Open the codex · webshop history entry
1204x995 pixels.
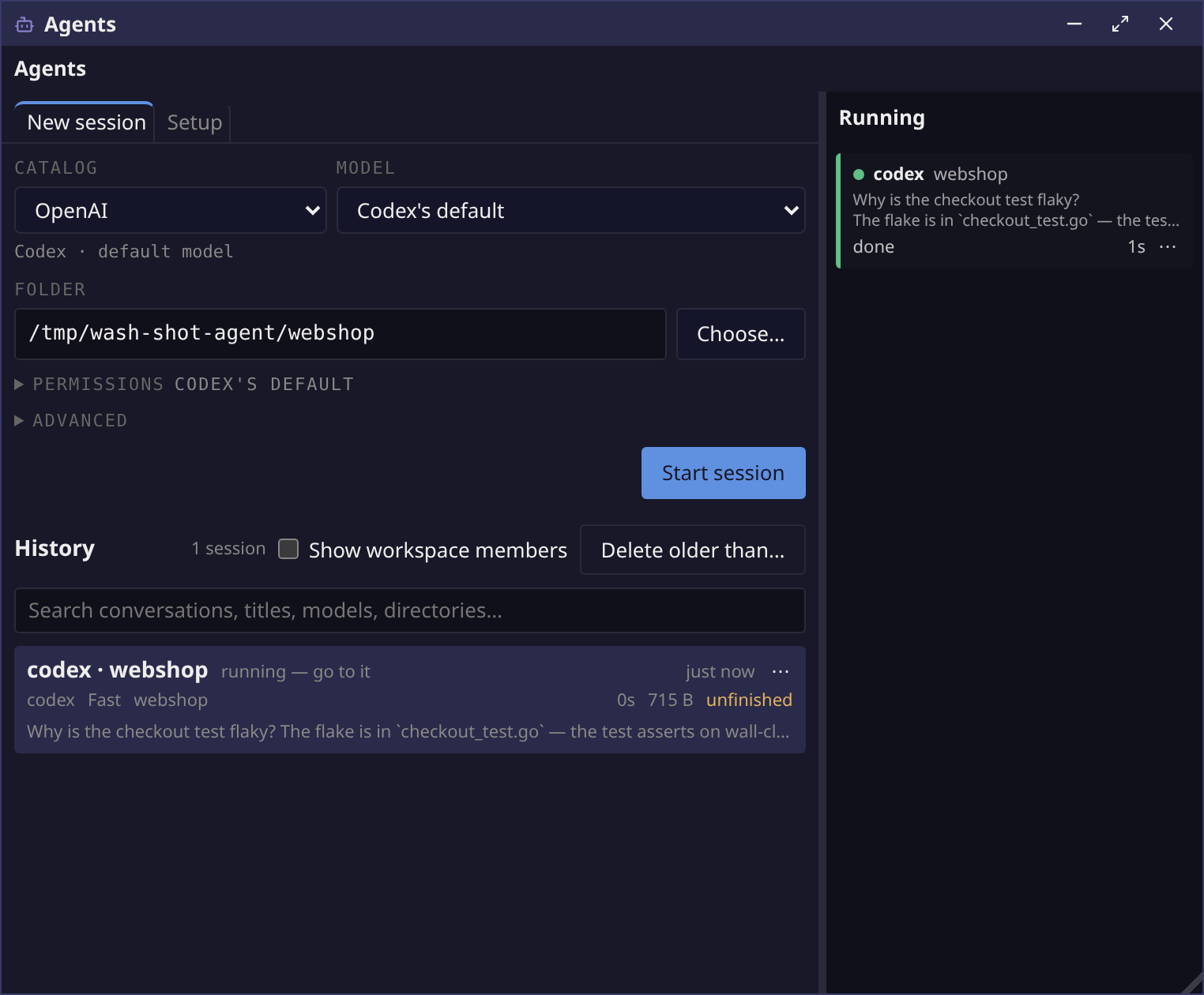click(410, 700)
